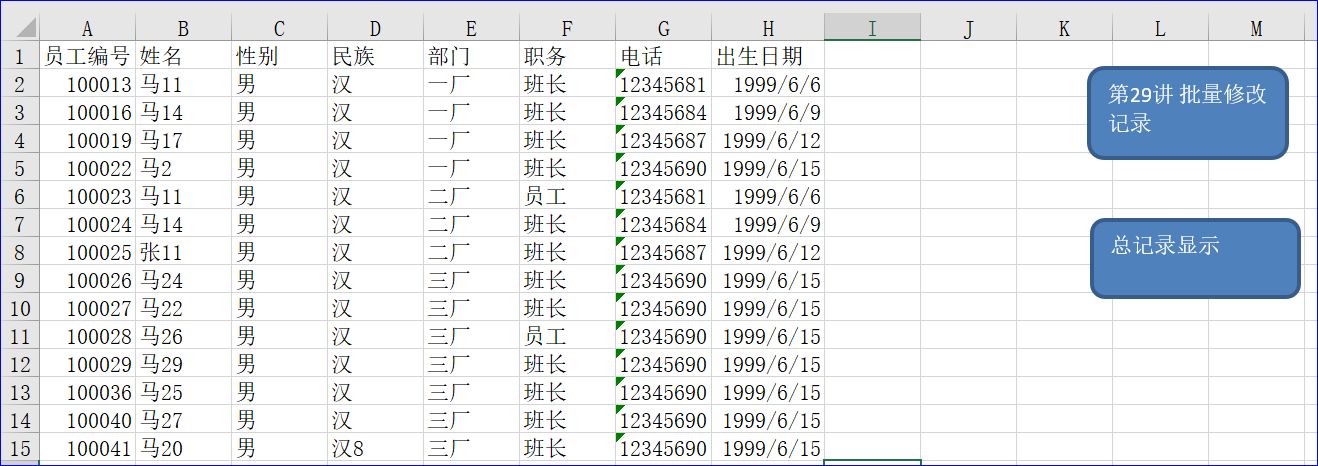Select column G header

click(x=664, y=28)
